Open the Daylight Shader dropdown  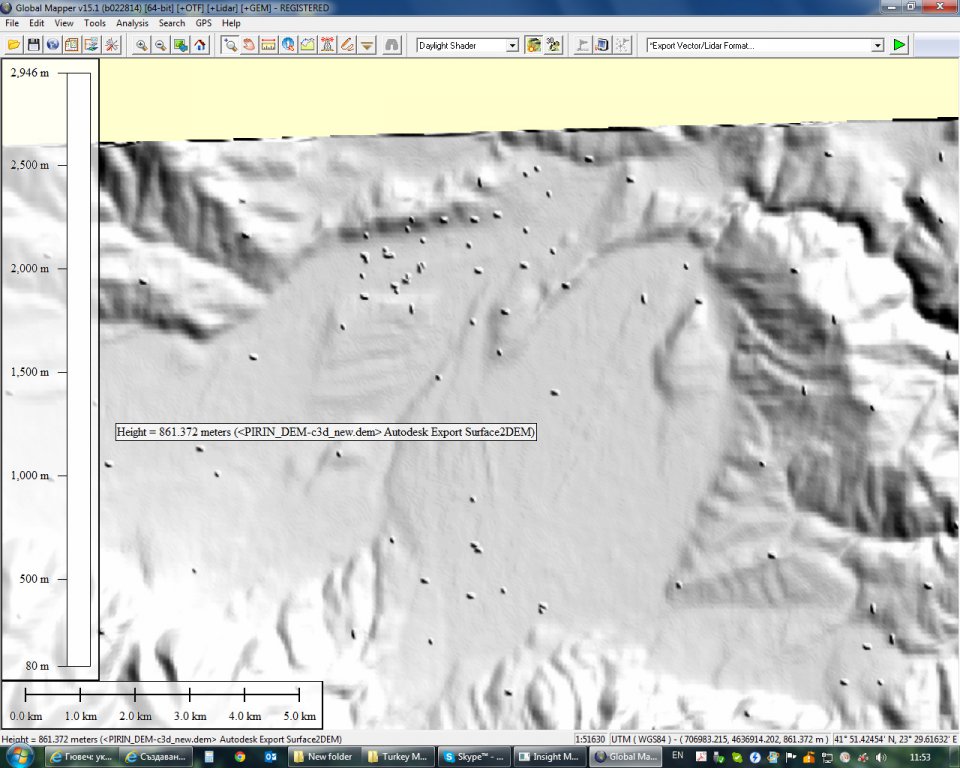point(512,45)
